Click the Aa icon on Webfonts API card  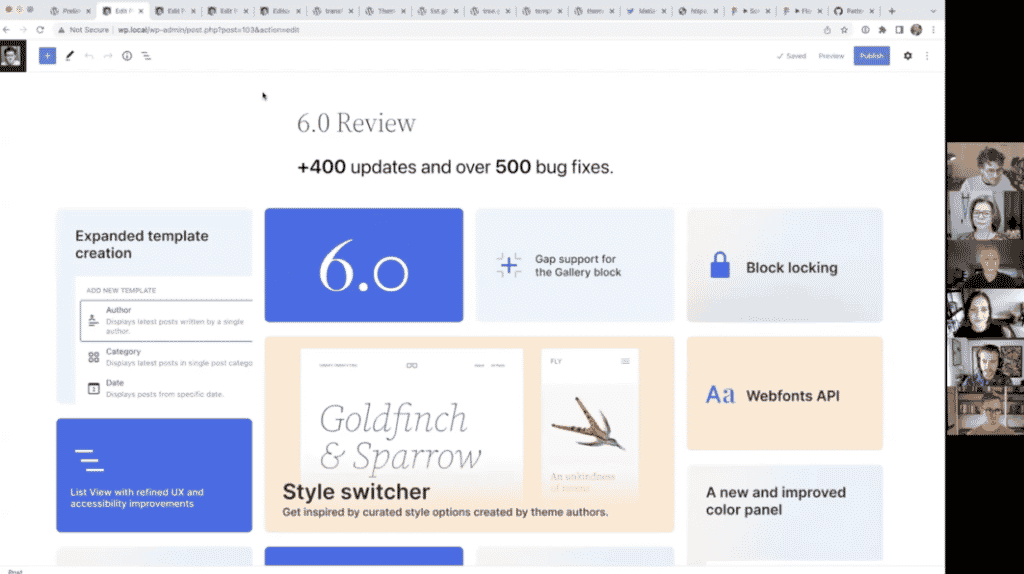pyautogui.click(x=720, y=395)
